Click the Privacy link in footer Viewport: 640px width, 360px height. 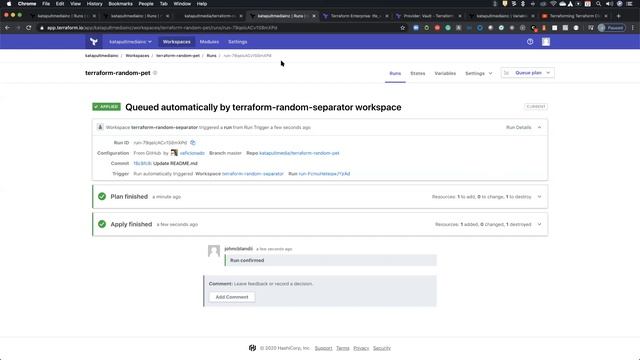click(361, 348)
